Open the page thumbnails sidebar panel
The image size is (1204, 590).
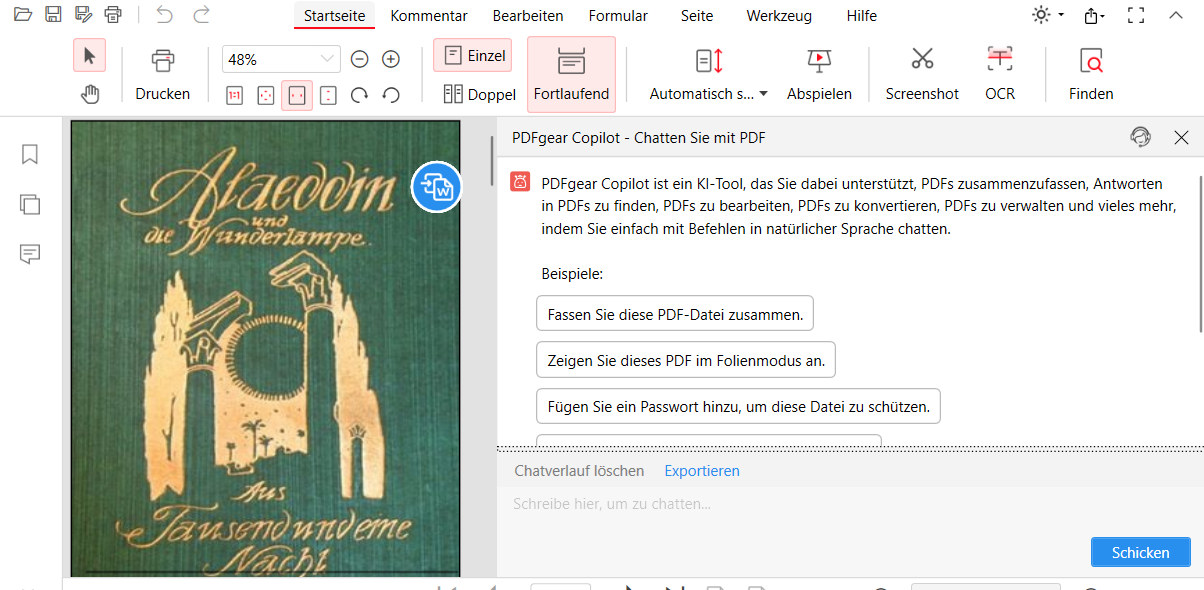[x=29, y=204]
